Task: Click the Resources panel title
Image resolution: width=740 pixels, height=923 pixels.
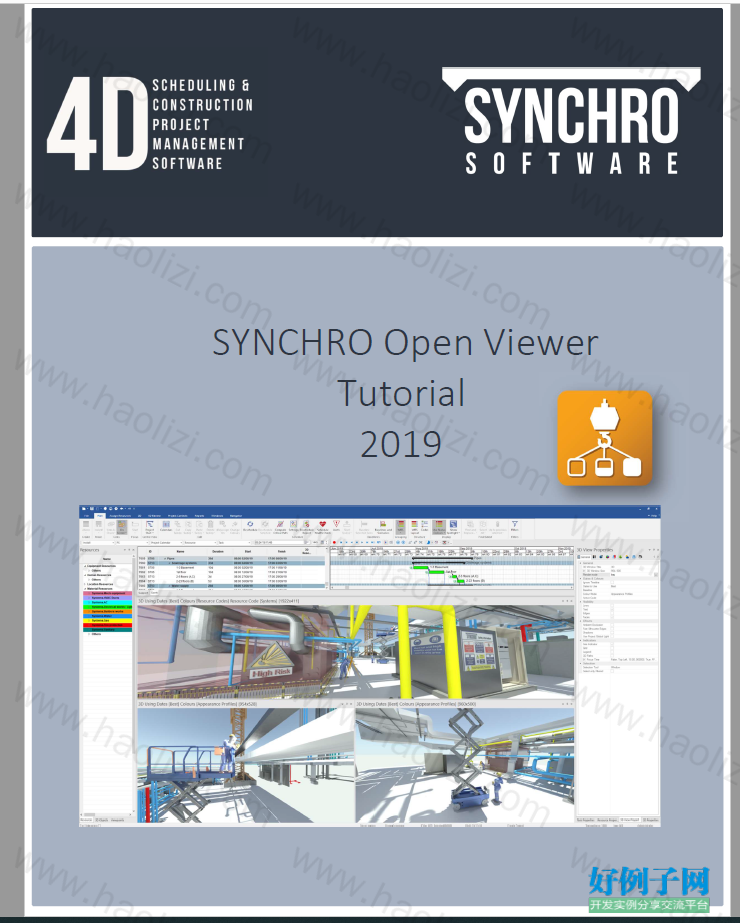Action: pos(89,550)
